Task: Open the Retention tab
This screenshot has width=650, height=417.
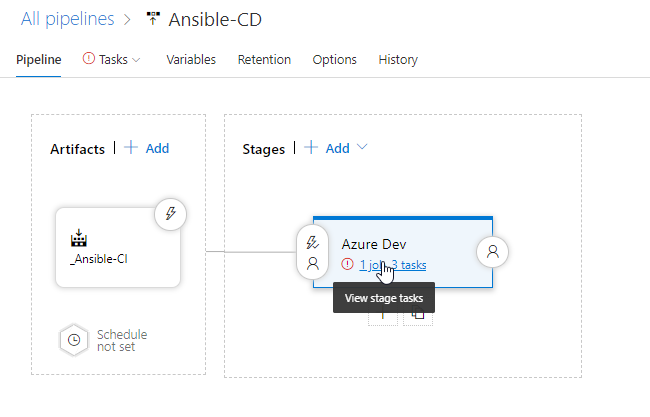Action: (264, 60)
